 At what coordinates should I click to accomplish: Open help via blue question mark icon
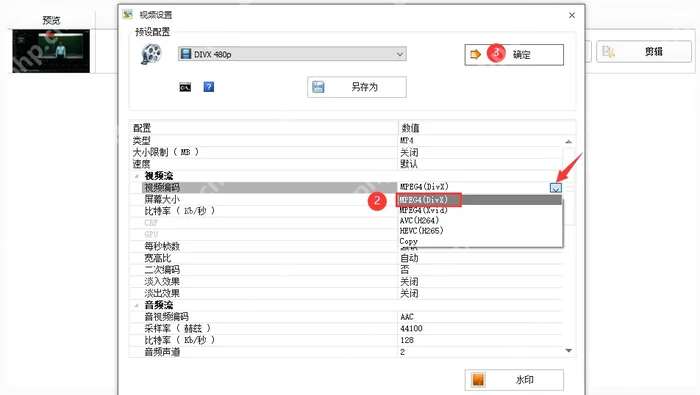(x=208, y=87)
